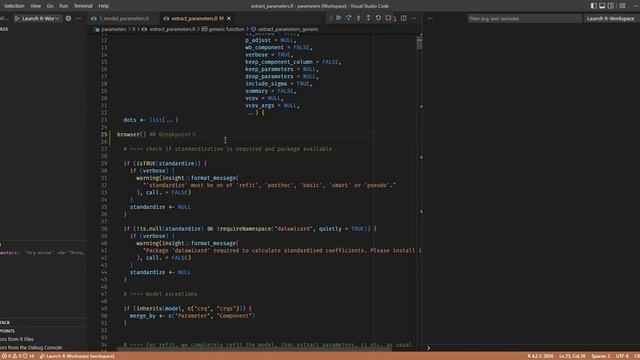
Task: Click breadcrumb 'parameters' folder
Action: point(113,29)
